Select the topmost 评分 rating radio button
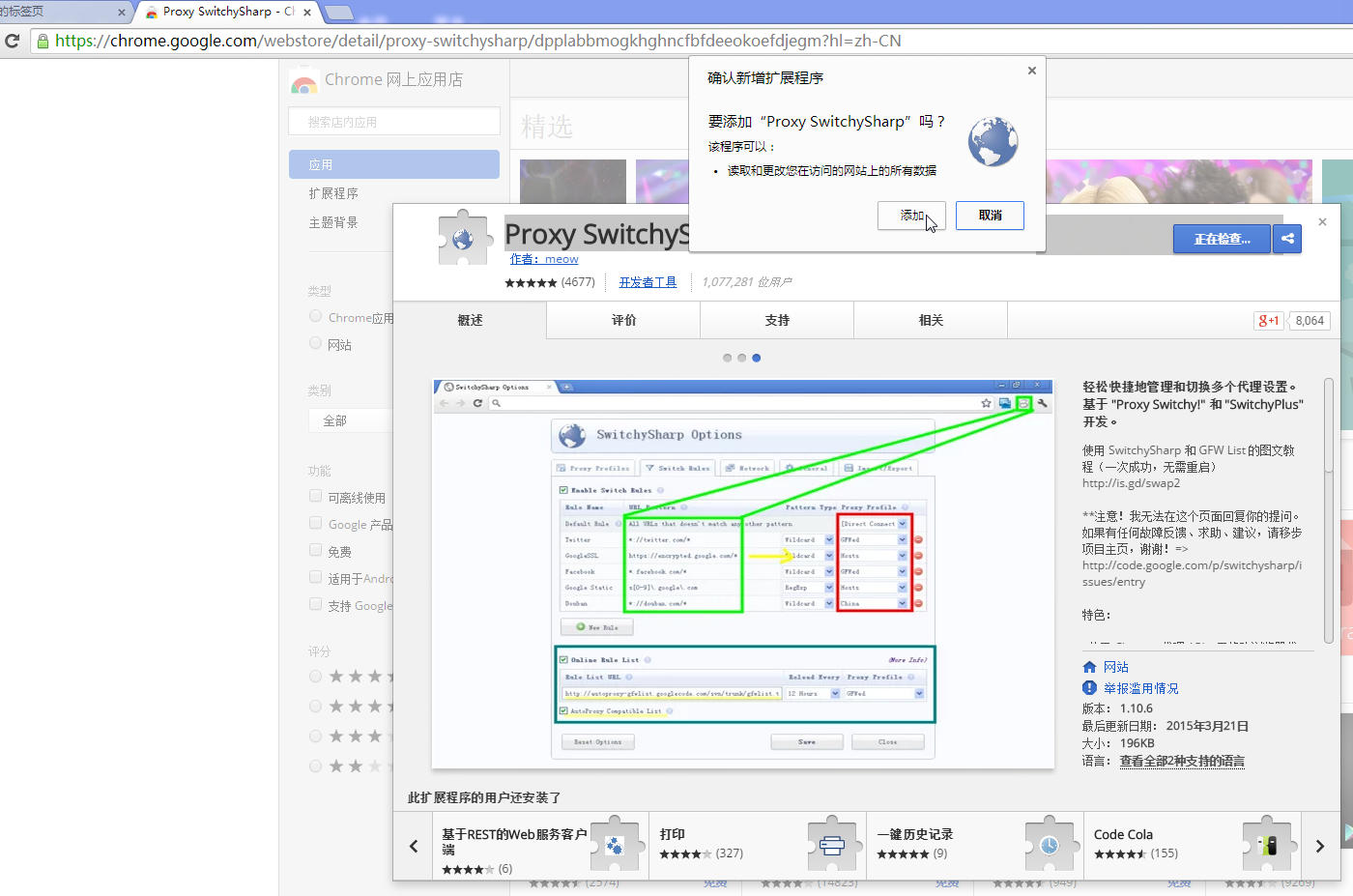This screenshot has height=896, width=1353. point(315,676)
